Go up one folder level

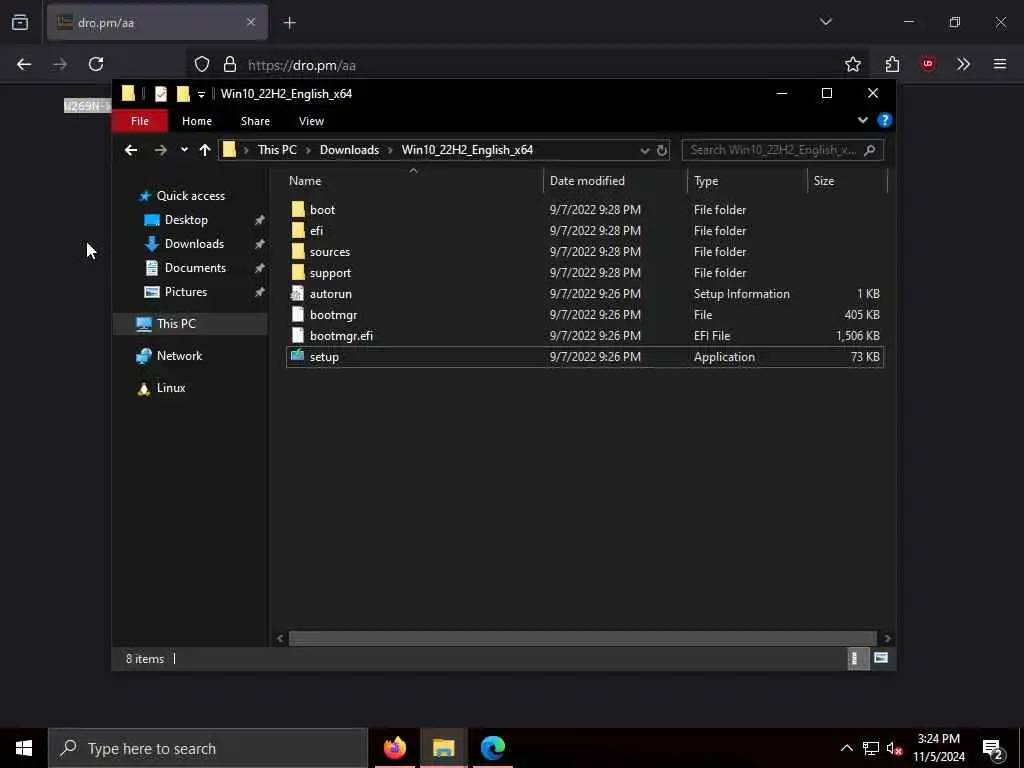click(x=204, y=150)
